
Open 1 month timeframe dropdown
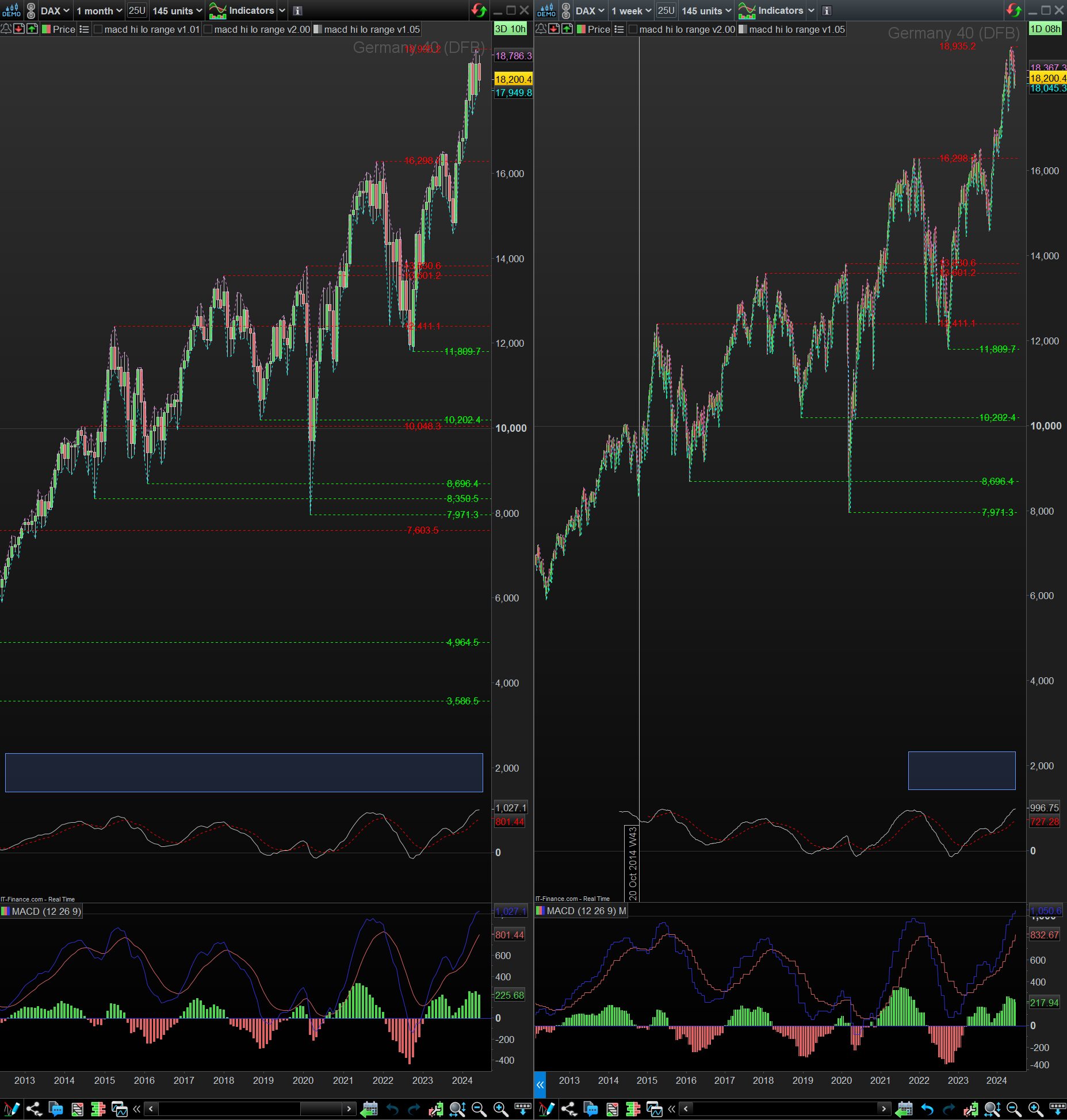pyautogui.click(x=100, y=11)
